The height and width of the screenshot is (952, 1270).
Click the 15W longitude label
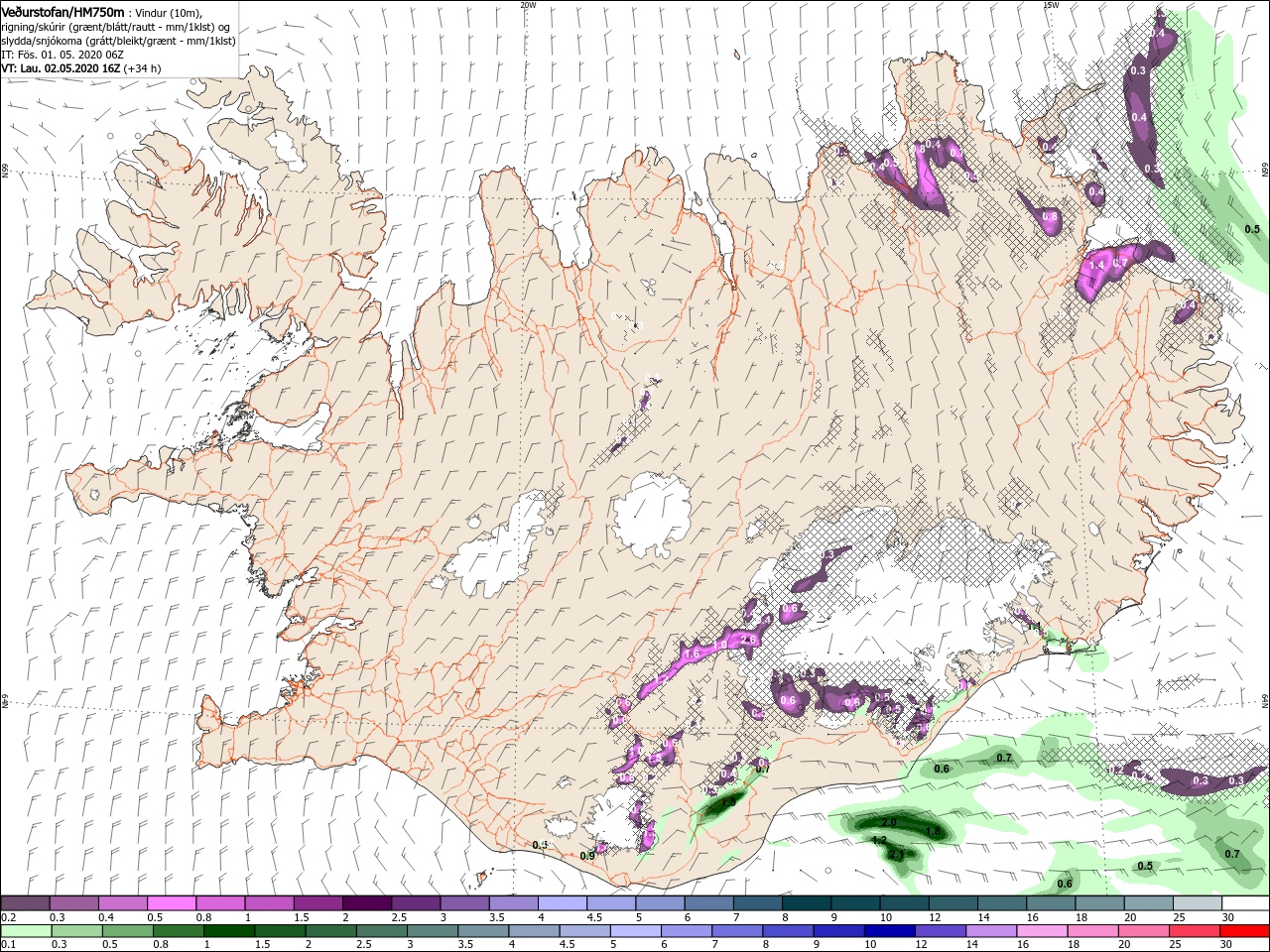(x=1051, y=5)
